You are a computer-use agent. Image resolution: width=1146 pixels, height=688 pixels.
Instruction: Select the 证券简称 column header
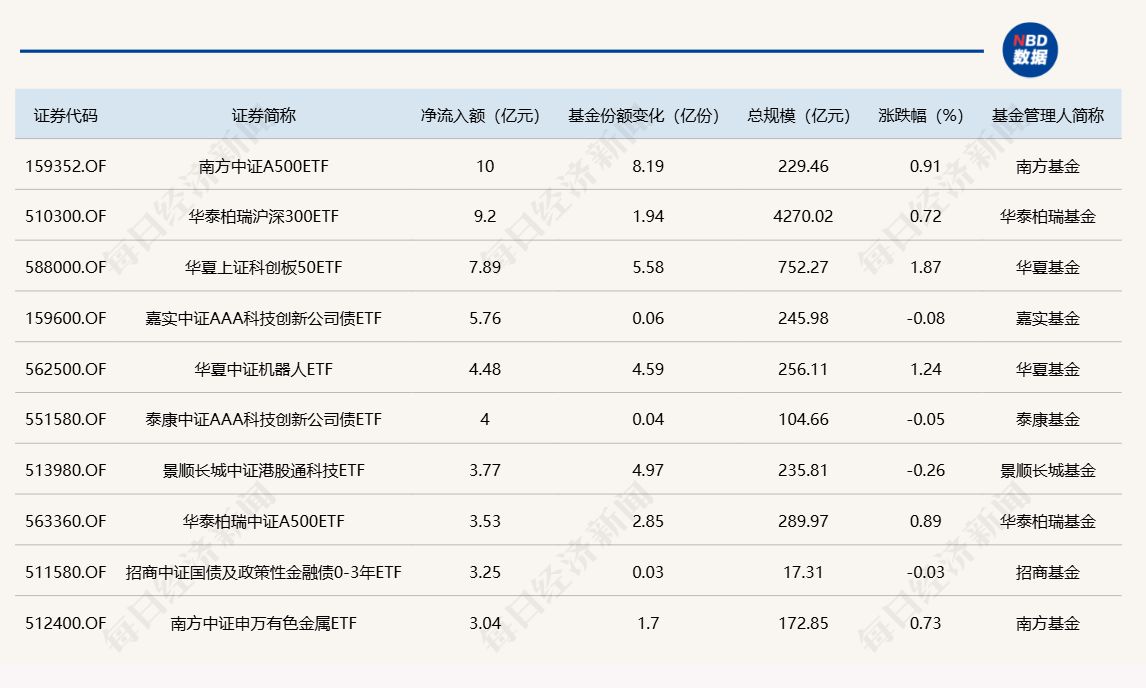(x=264, y=115)
